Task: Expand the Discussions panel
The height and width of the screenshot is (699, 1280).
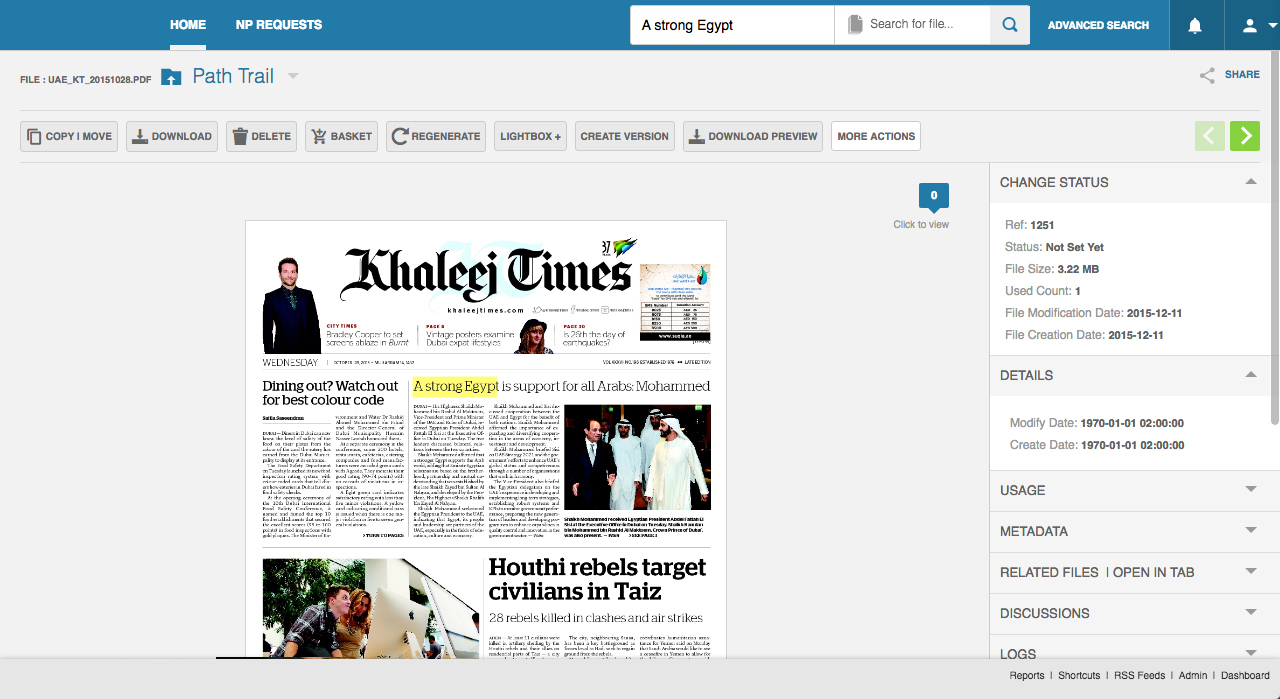Action: tap(1251, 613)
